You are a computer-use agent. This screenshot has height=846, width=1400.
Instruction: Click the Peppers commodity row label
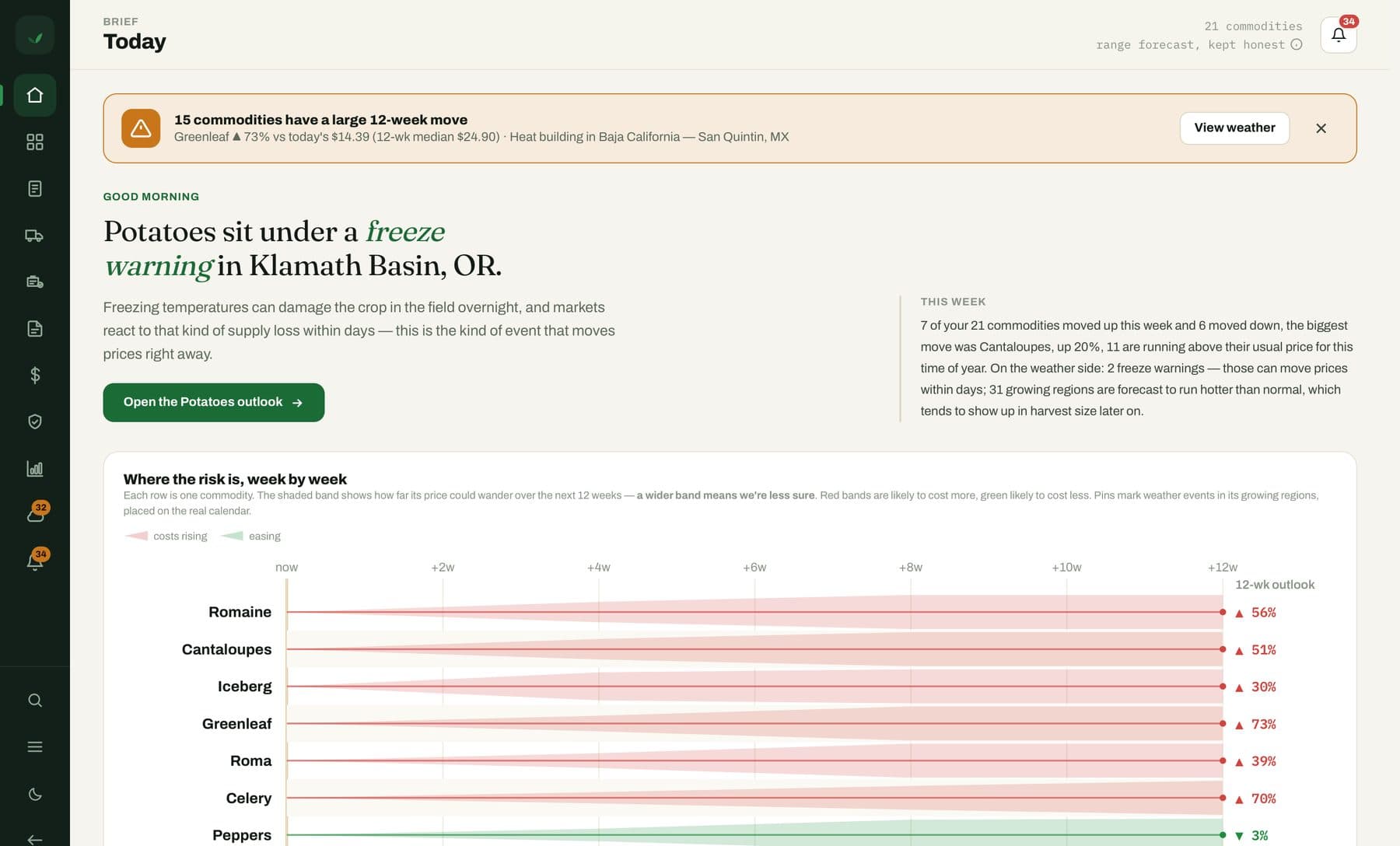click(242, 835)
